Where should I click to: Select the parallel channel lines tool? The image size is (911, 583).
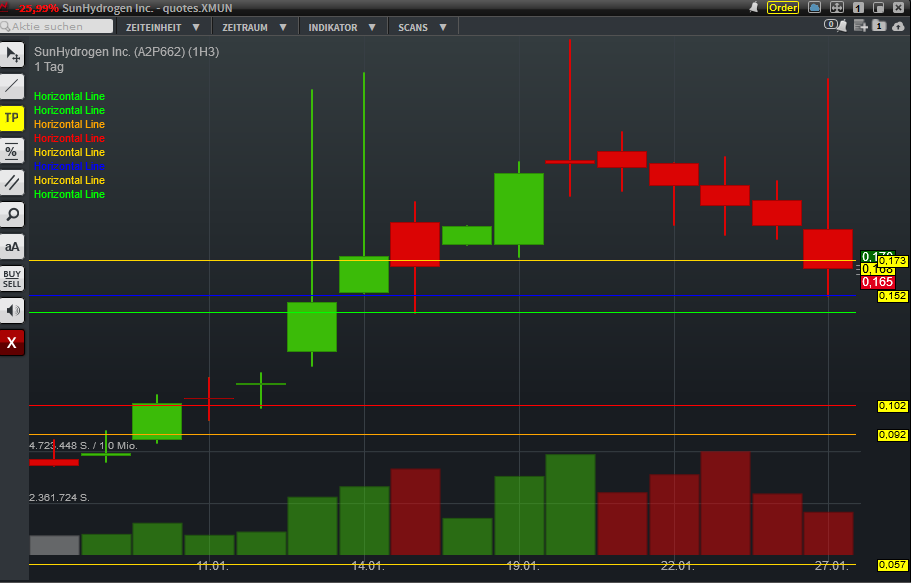(x=12, y=183)
